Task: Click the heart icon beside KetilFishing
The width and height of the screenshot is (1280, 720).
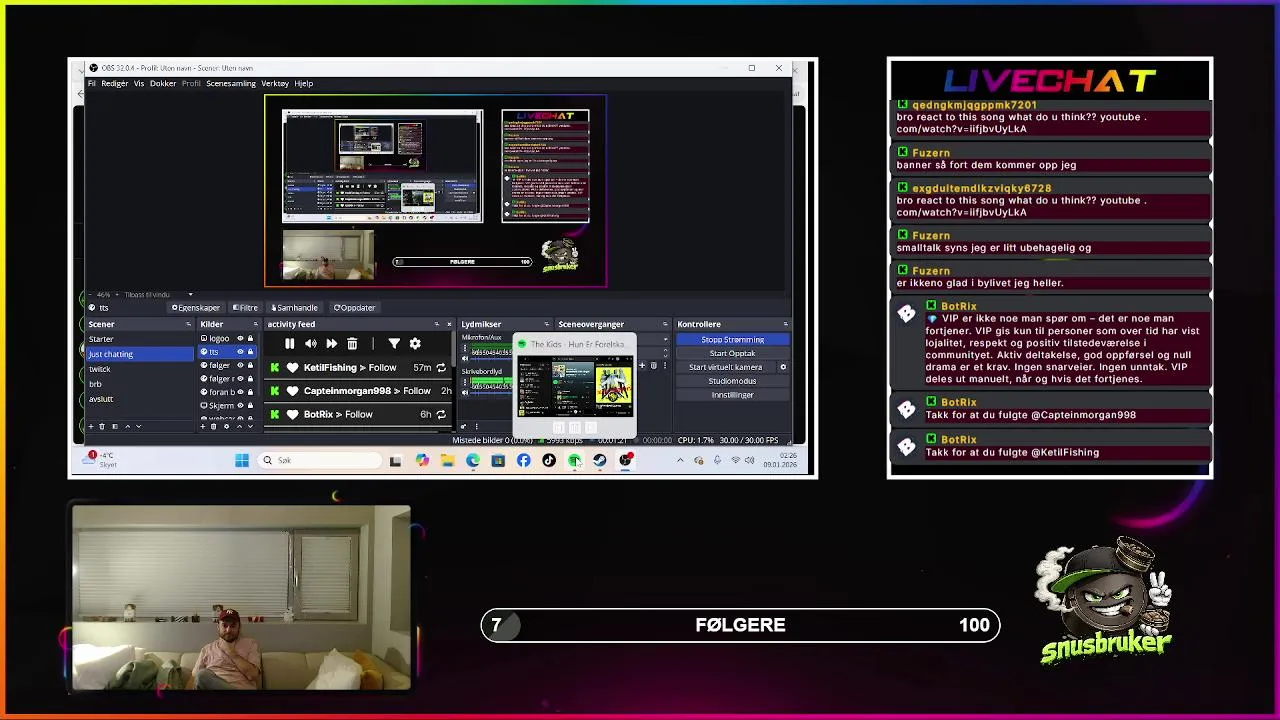Action: pyautogui.click(x=292, y=368)
